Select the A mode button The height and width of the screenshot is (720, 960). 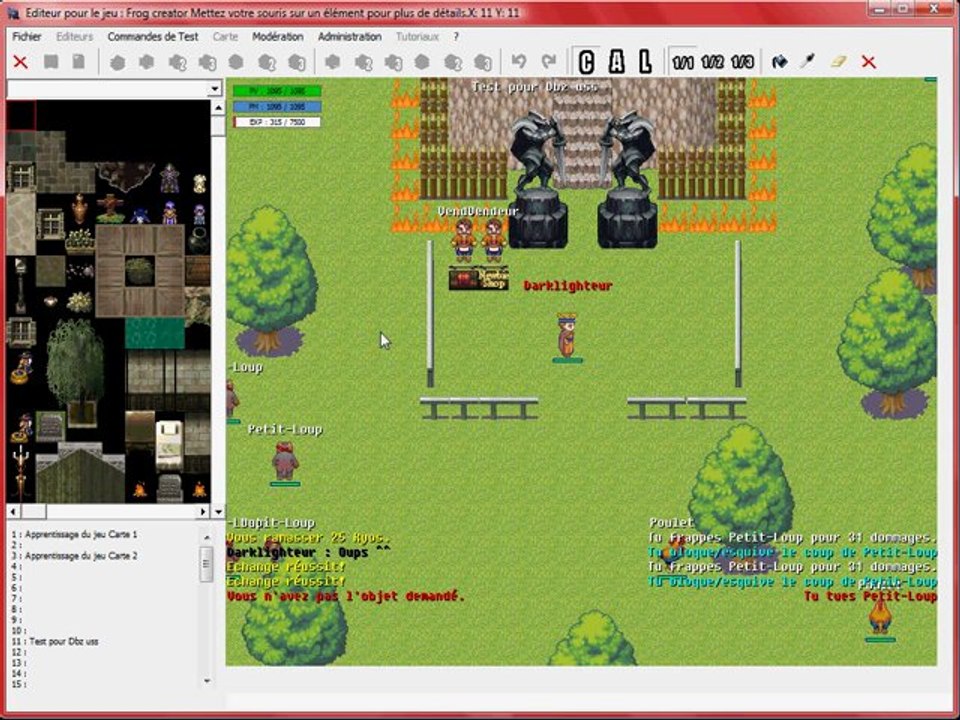coord(617,62)
